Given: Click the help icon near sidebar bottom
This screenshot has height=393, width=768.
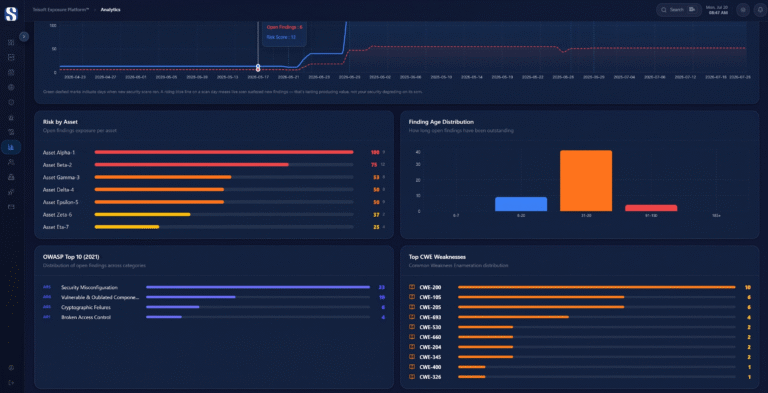Looking at the screenshot, I should [x=11, y=368].
